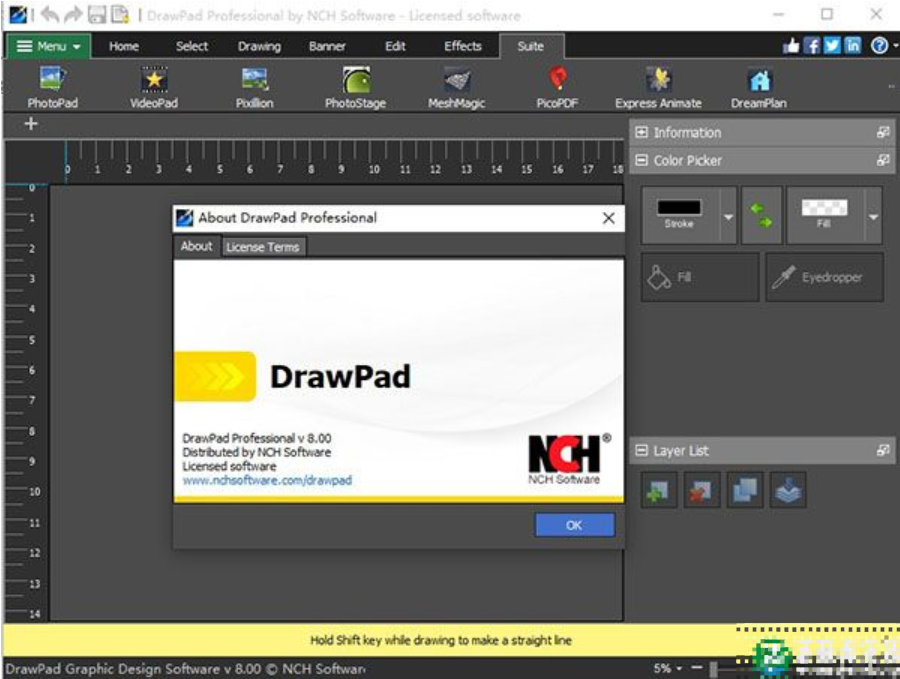
Task: Open PicoPDF editor
Action: (x=557, y=88)
